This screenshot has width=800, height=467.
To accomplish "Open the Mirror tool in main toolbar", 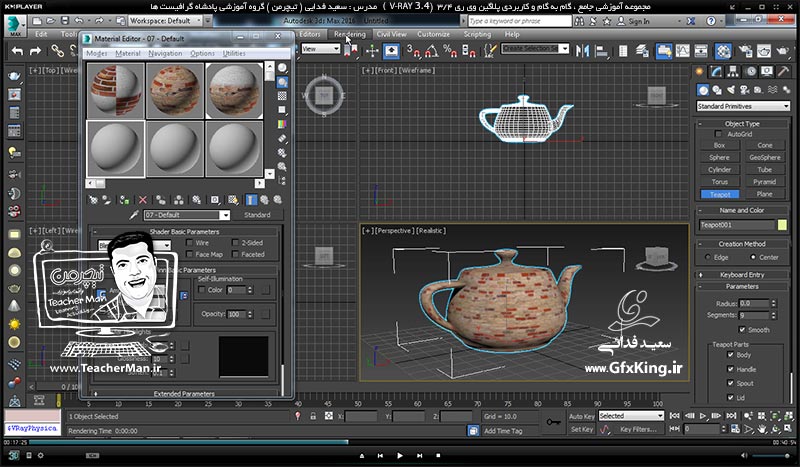I will tap(582, 51).
